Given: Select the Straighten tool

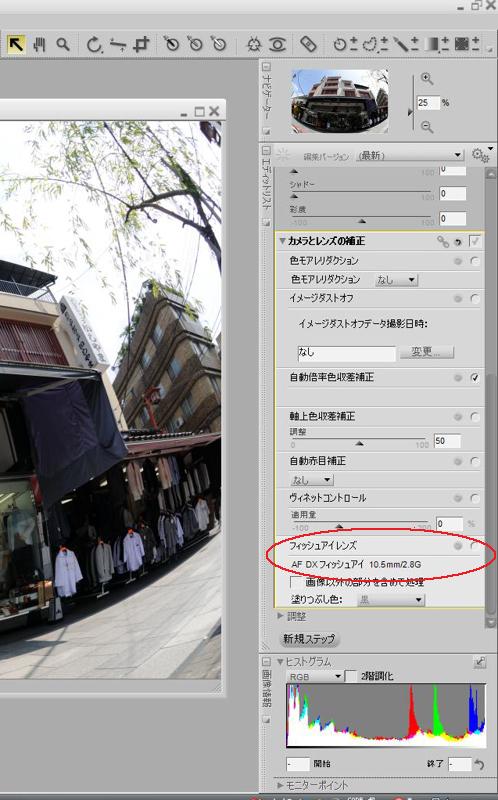Looking at the screenshot, I should point(118,45).
